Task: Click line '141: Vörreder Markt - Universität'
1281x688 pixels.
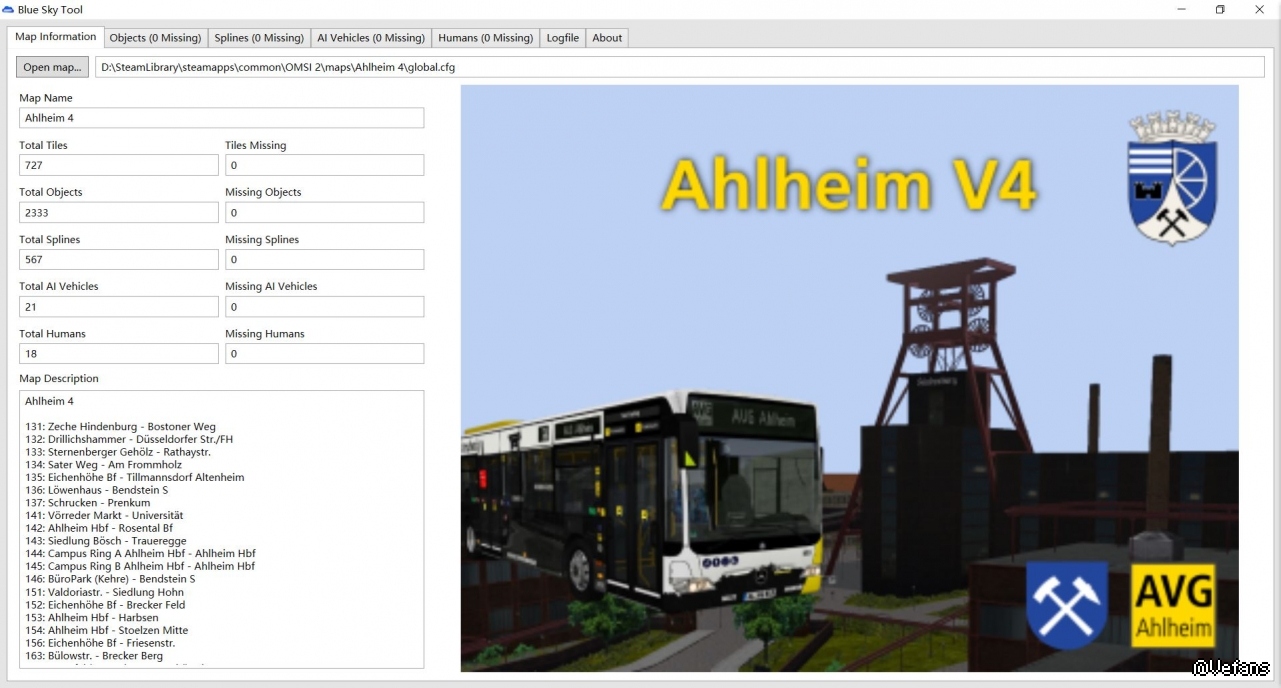Action: coord(104,516)
